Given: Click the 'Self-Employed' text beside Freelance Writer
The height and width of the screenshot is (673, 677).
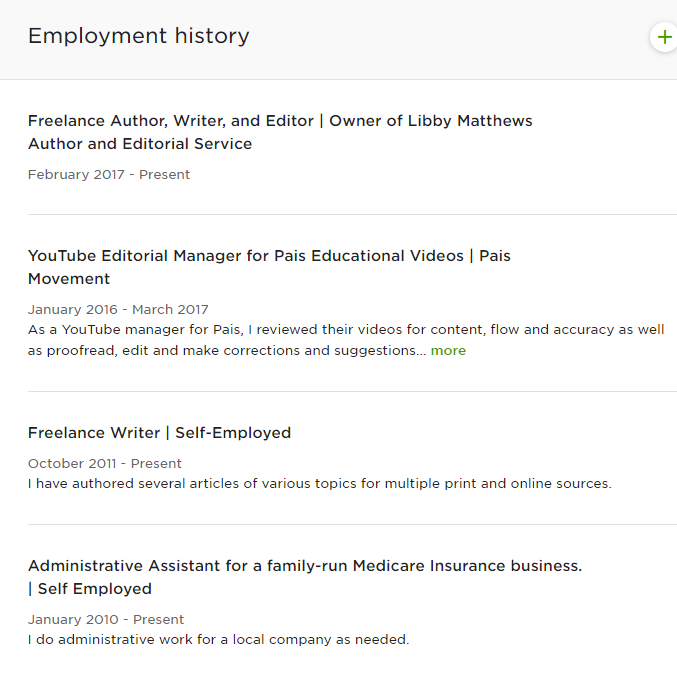Looking at the screenshot, I should point(233,433).
